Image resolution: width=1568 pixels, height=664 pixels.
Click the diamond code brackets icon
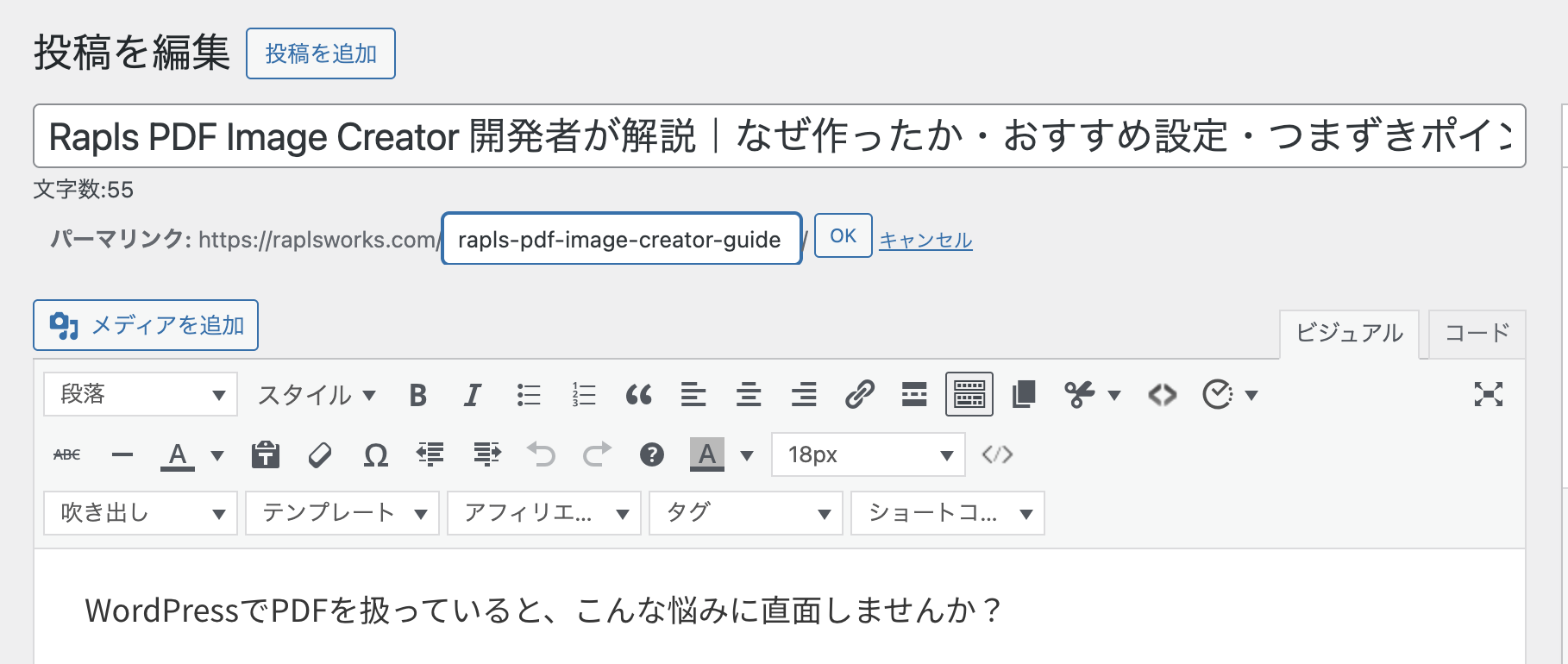[x=1162, y=395]
